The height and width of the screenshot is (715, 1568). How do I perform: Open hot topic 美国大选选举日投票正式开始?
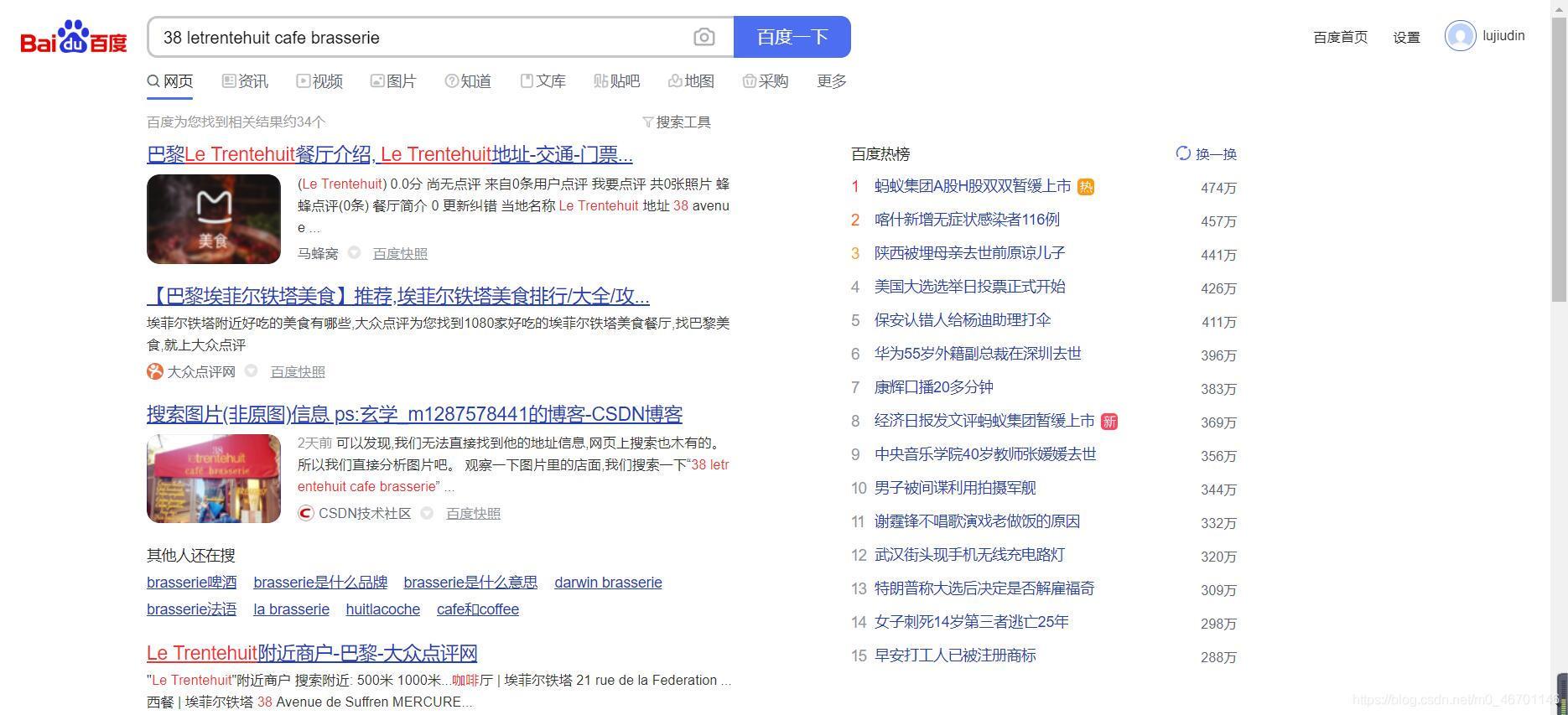tap(969, 287)
